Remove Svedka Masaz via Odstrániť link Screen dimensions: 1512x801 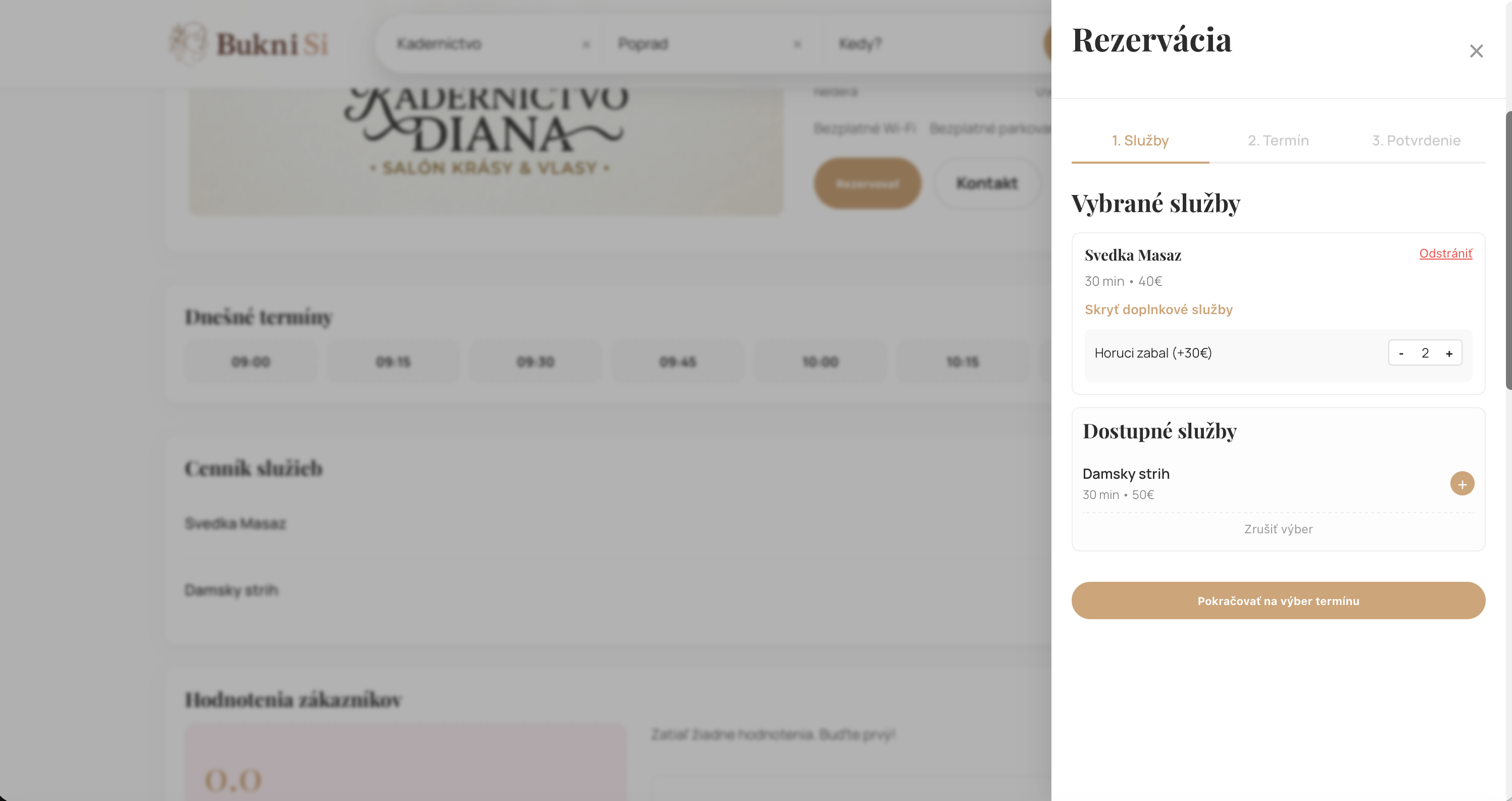point(1445,254)
